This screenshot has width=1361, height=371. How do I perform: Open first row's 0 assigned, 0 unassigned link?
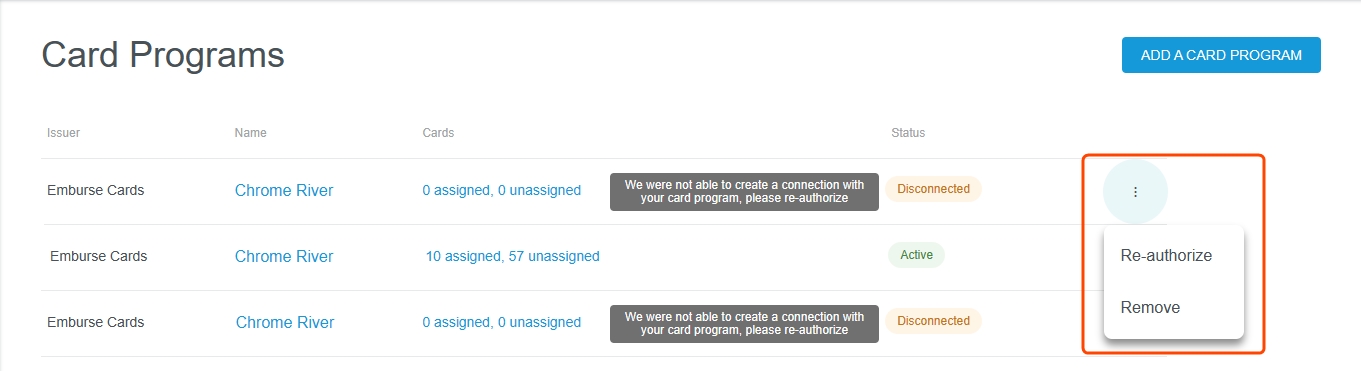[502, 190]
